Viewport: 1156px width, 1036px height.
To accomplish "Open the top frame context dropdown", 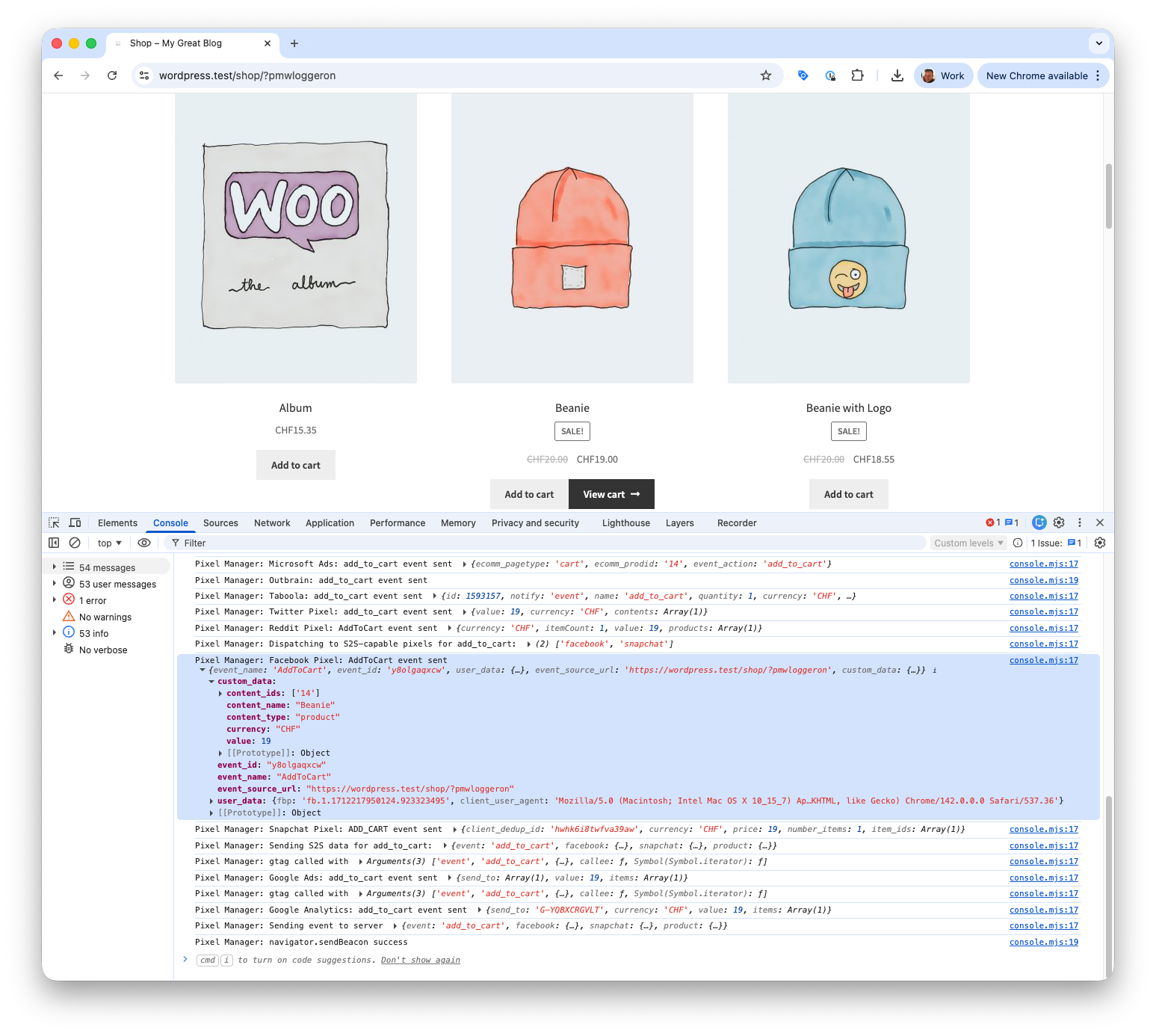I will point(109,543).
